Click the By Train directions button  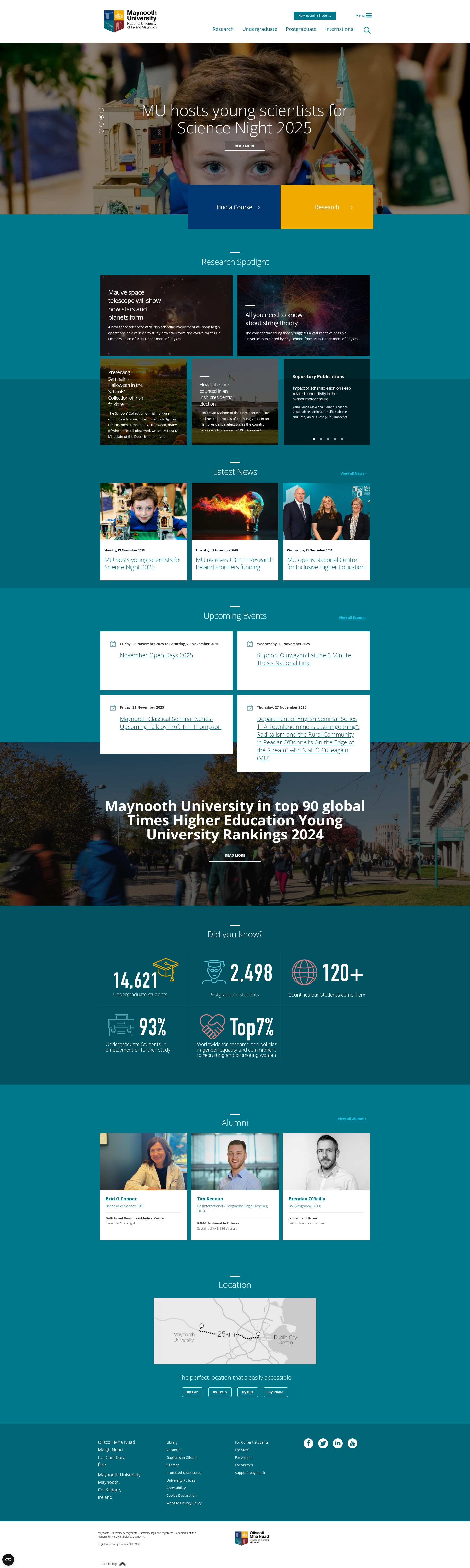click(x=220, y=1392)
